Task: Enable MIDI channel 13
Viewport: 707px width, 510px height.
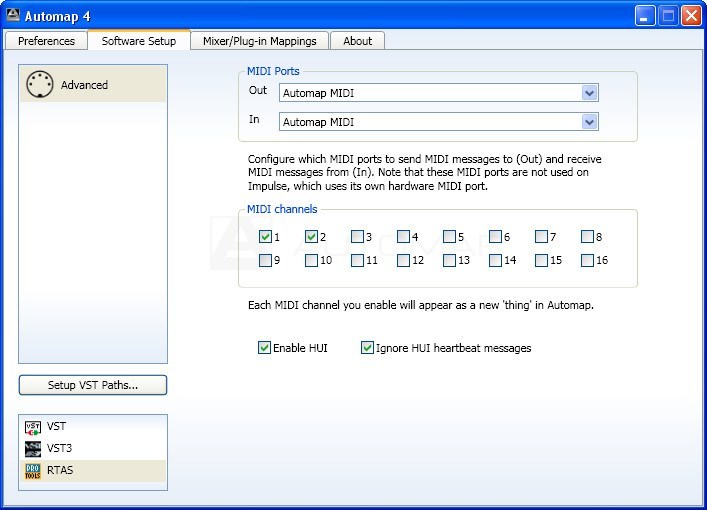Action: 449,260
